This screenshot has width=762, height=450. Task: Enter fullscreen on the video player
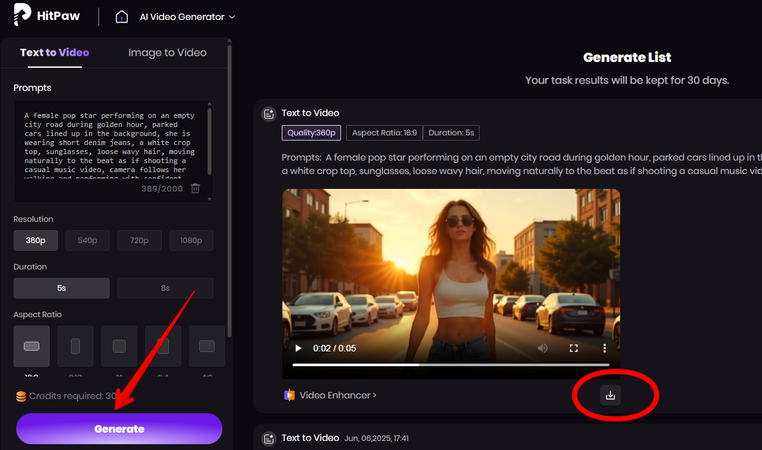pos(573,348)
